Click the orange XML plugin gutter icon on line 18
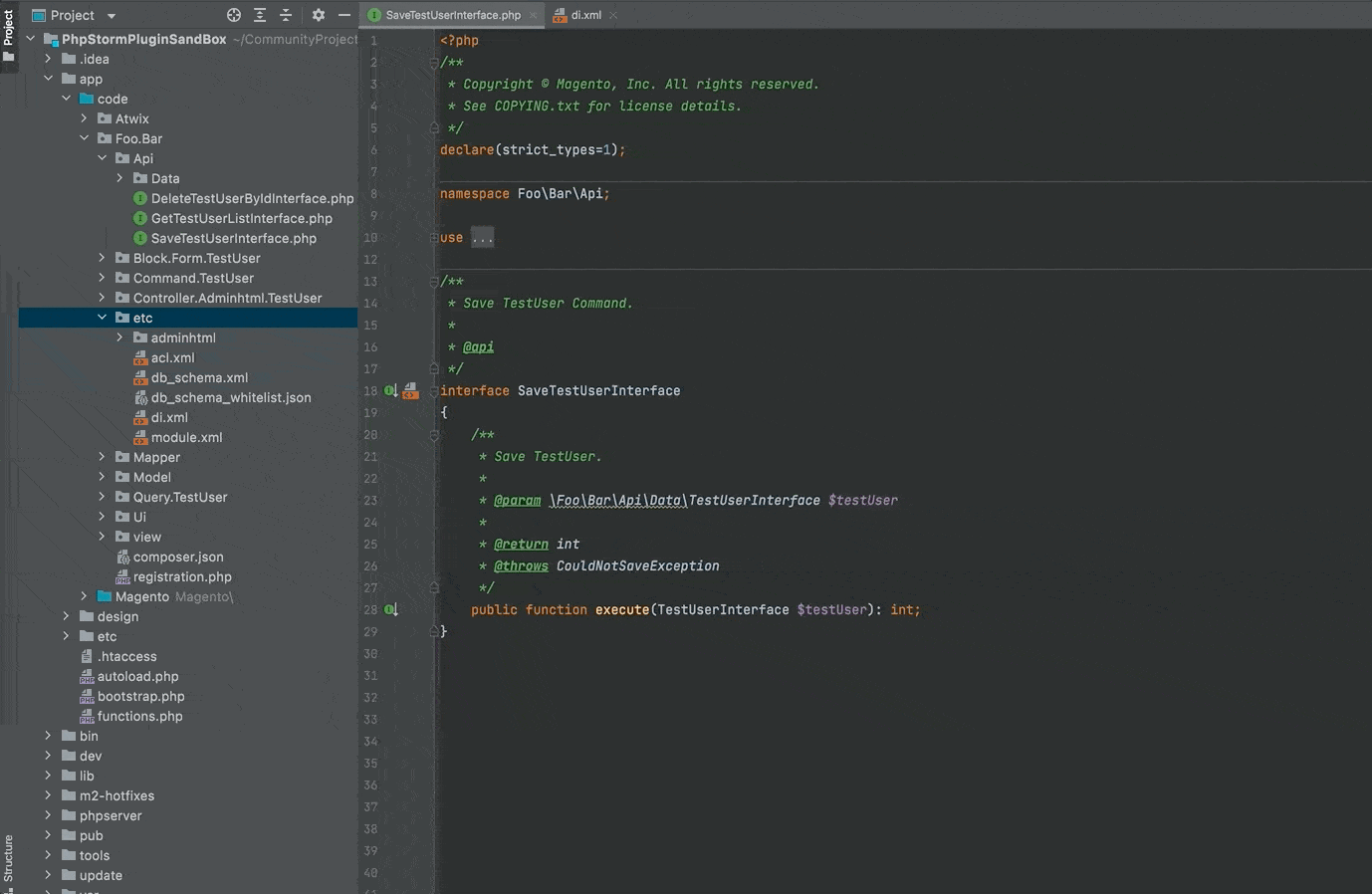 click(410, 391)
